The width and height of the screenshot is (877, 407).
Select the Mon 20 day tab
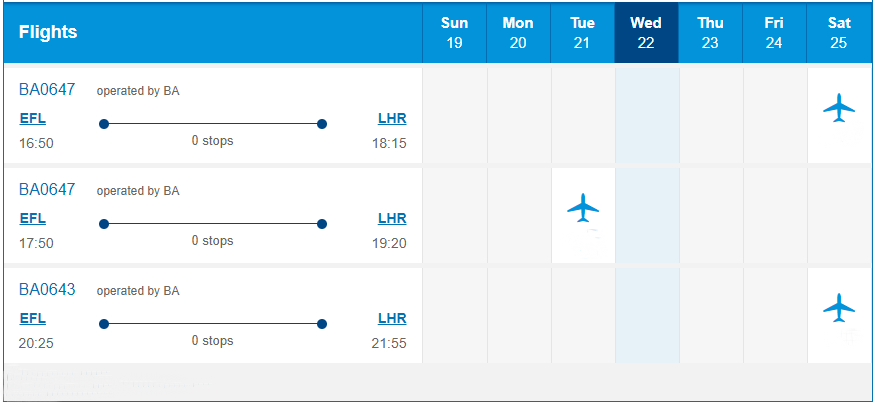tap(518, 32)
